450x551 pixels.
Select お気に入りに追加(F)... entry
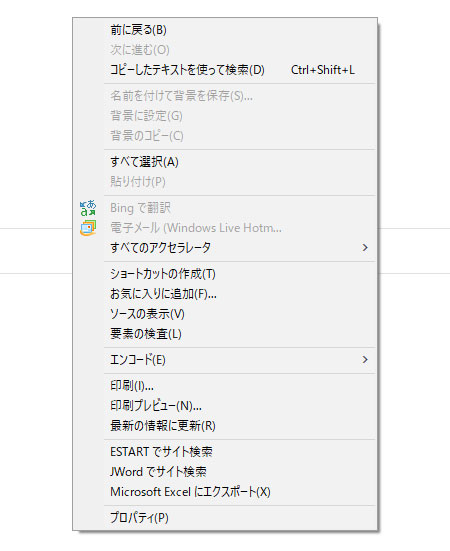225,294
